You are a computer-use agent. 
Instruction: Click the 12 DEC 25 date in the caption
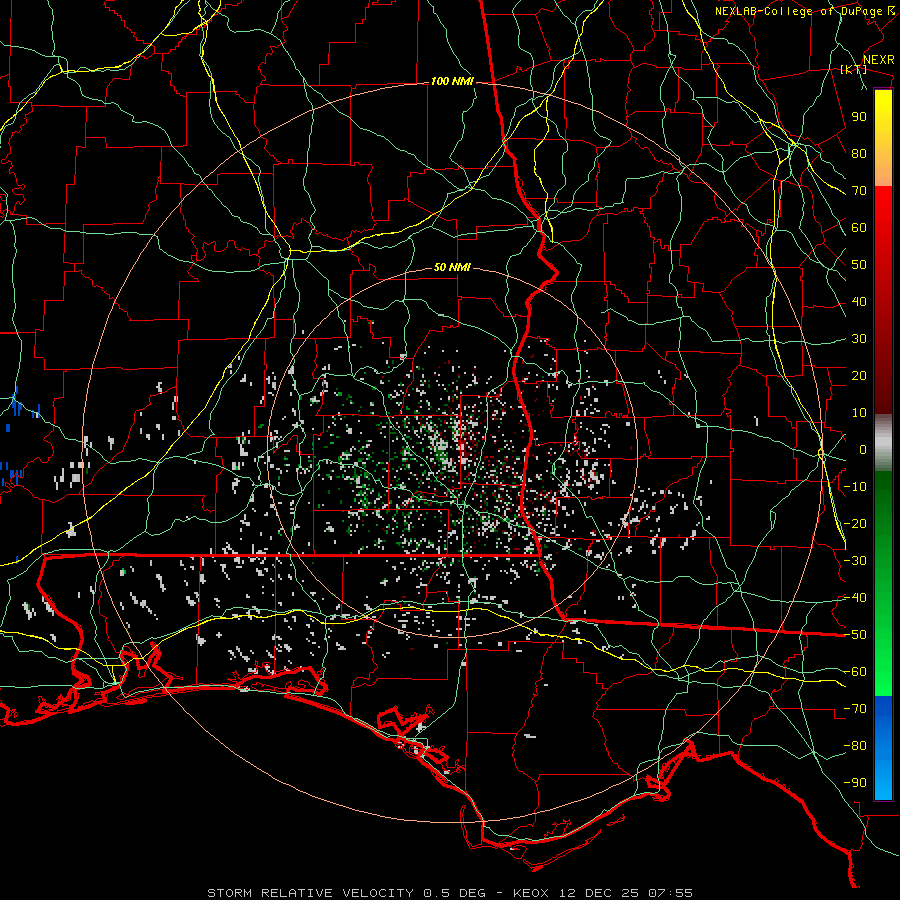(599, 893)
